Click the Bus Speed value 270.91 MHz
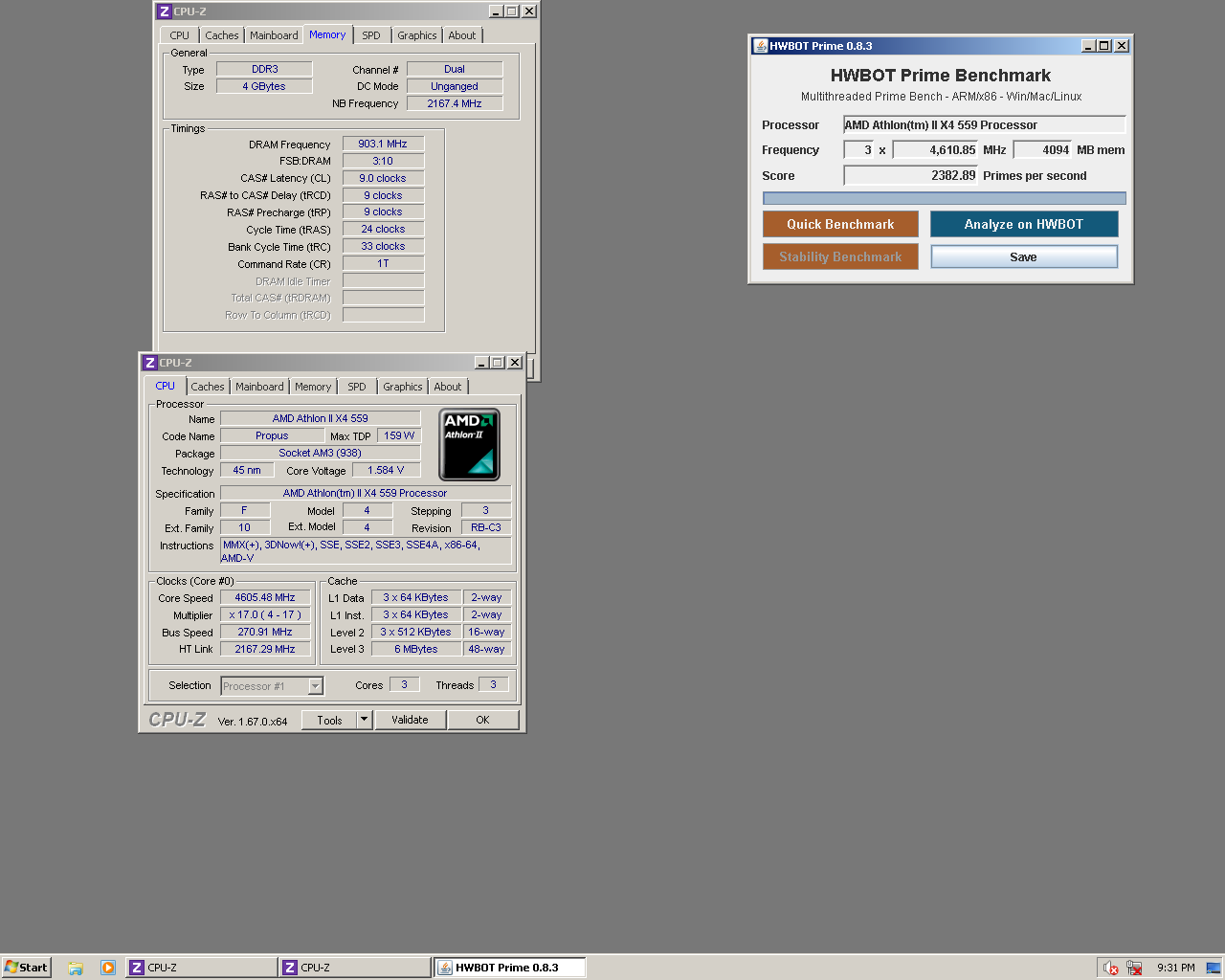Viewport: 1225px width, 980px height. [x=265, y=632]
